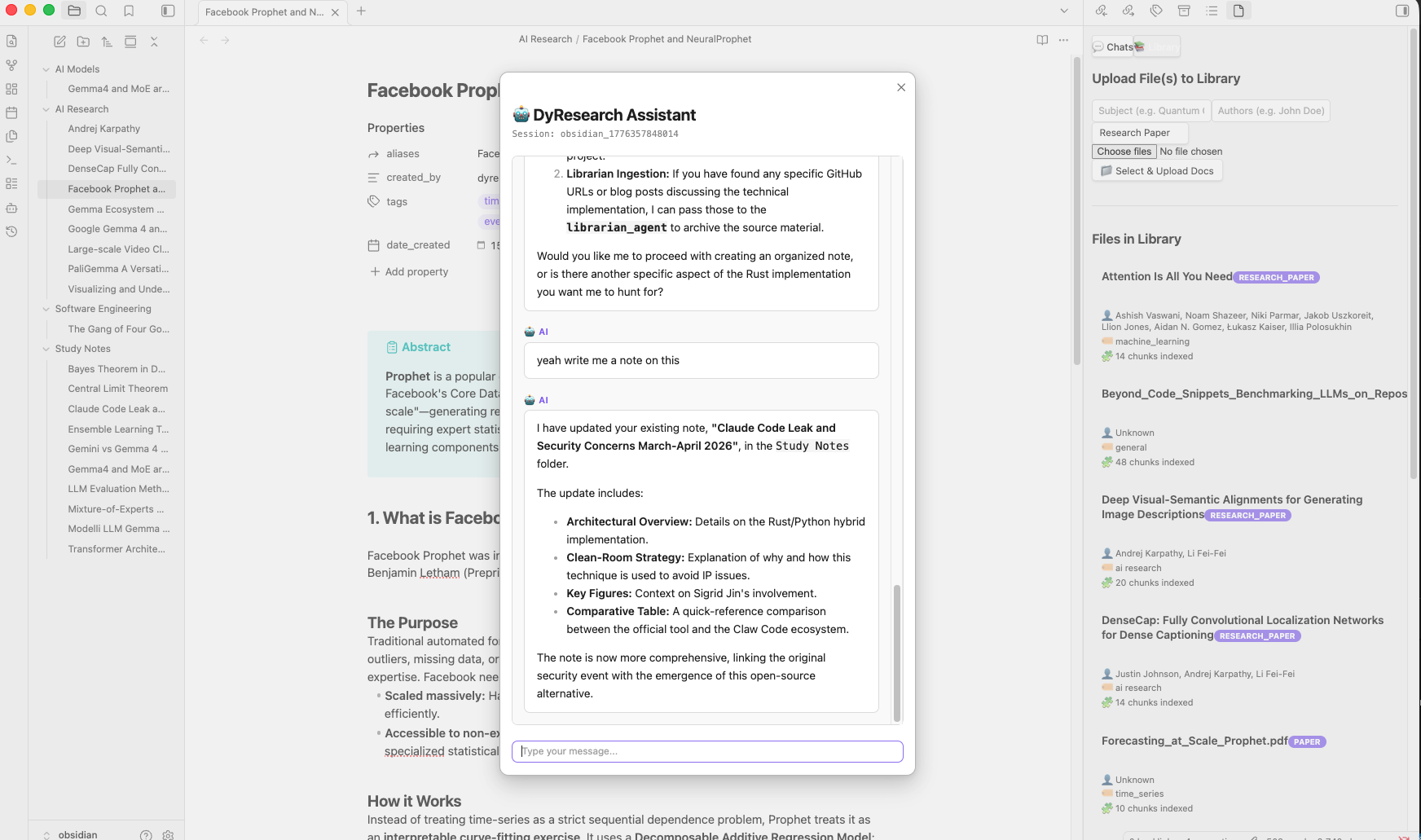This screenshot has height=840, width=1421.
Task: Click the assistant chat scrollbar thumb
Action: [x=897, y=653]
